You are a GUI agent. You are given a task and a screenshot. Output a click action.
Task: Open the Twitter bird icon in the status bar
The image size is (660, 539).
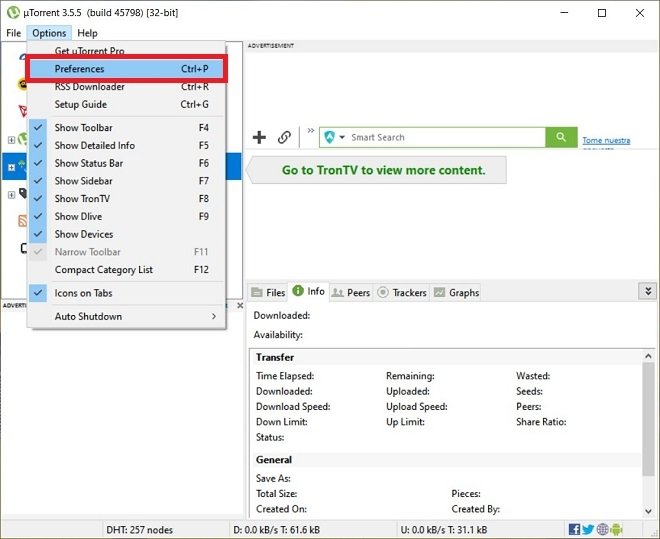click(588, 529)
